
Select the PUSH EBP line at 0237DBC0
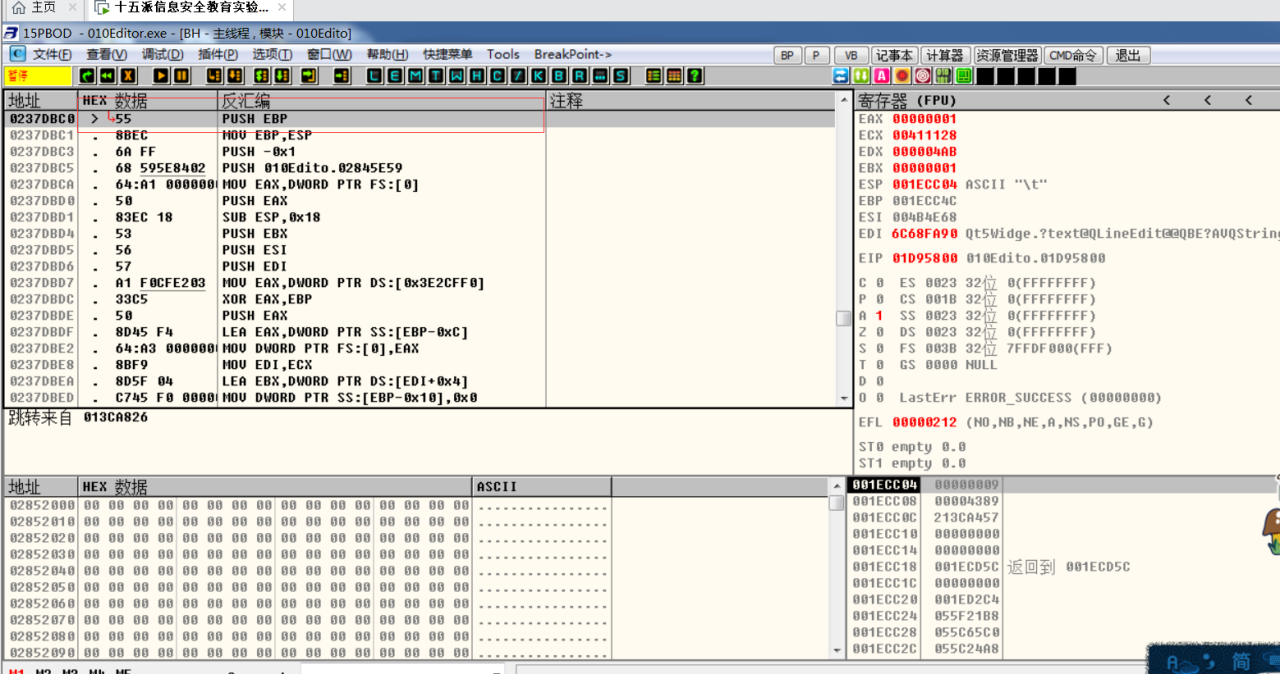click(254, 119)
